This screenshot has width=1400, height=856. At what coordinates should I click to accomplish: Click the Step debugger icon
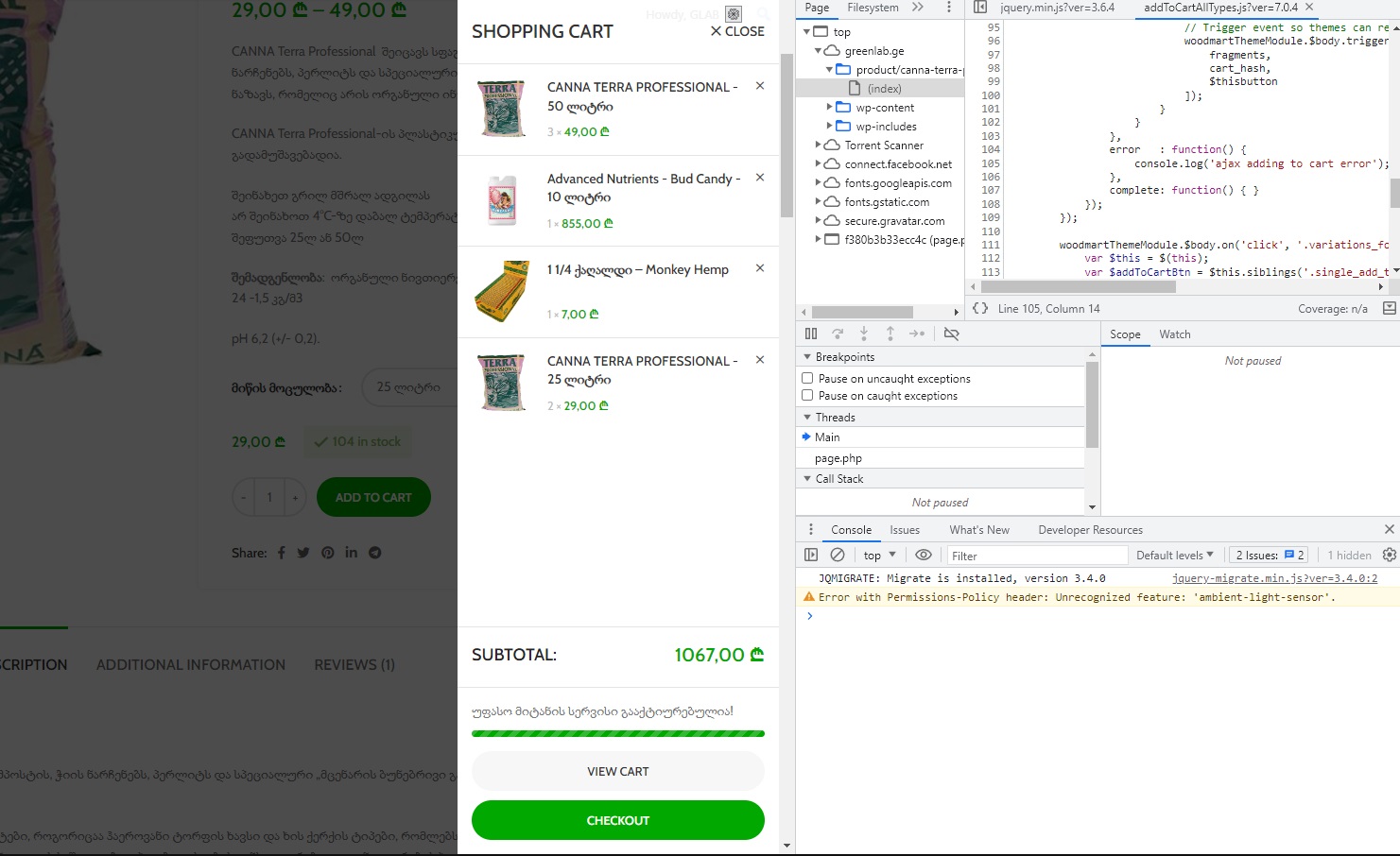[917, 334]
